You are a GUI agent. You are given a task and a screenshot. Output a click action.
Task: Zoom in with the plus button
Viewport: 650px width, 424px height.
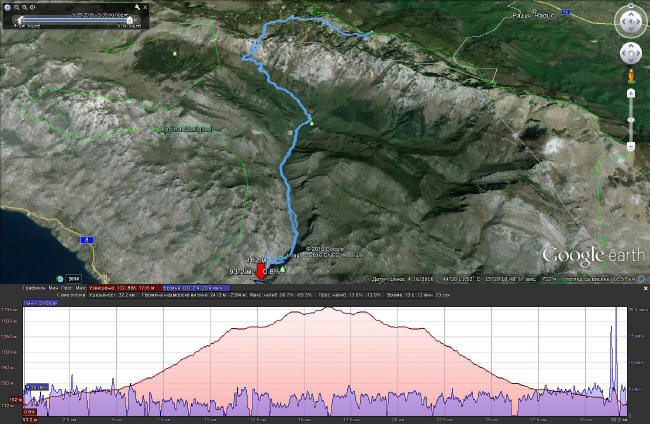(x=631, y=93)
